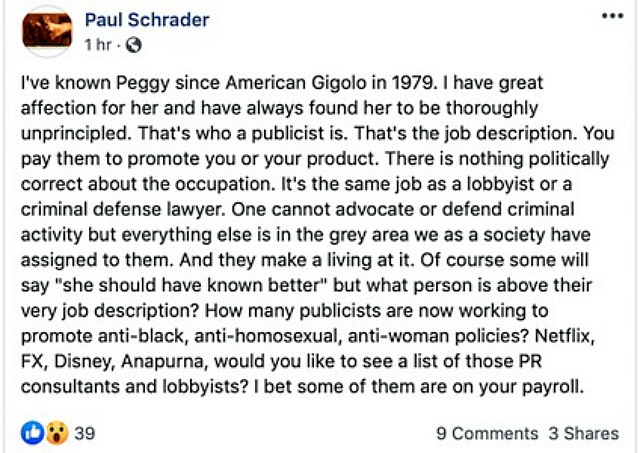Click the globe public audience icon

133,45
